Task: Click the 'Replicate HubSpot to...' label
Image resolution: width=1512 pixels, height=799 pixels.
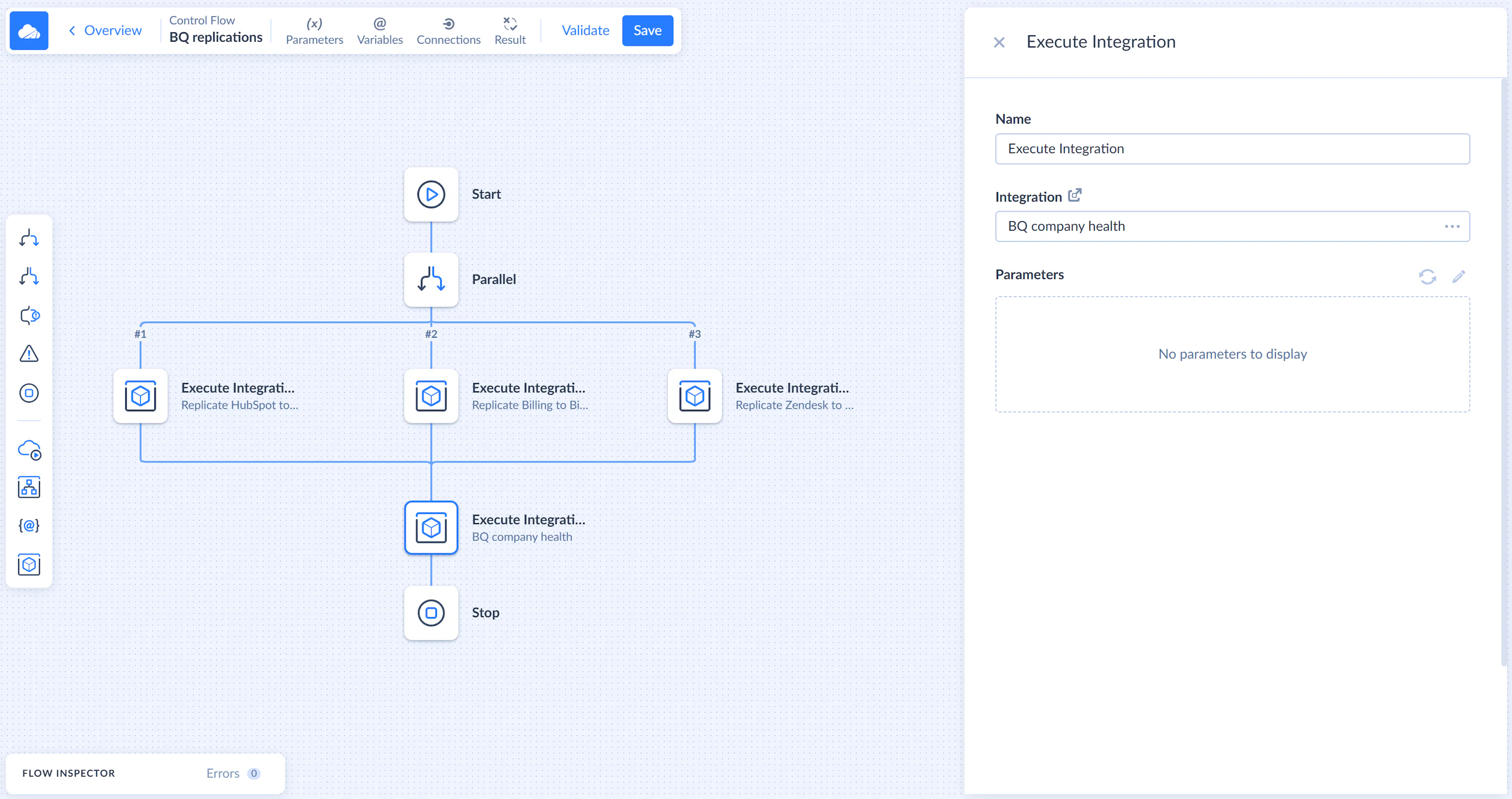Action: pyautogui.click(x=239, y=405)
